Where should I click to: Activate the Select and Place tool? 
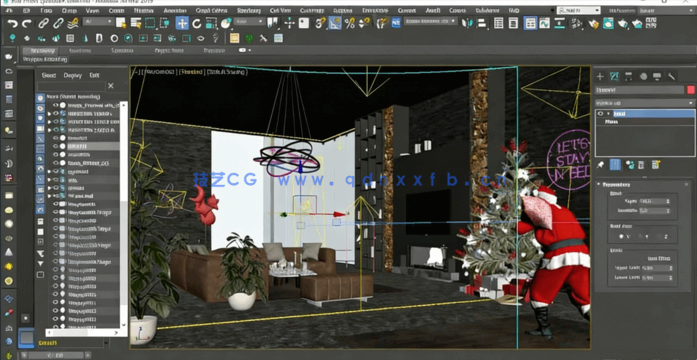tap(226, 23)
